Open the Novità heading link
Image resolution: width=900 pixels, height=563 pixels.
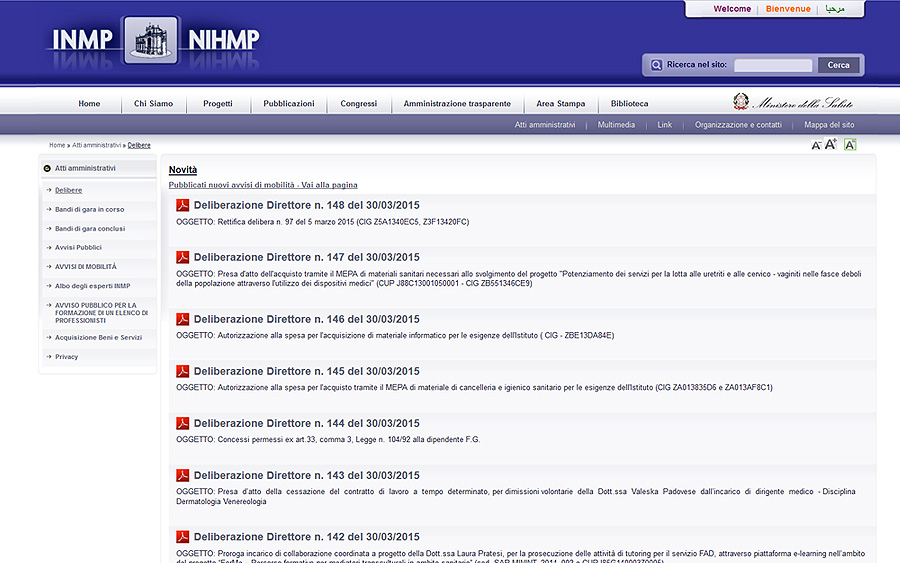click(183, 170)
